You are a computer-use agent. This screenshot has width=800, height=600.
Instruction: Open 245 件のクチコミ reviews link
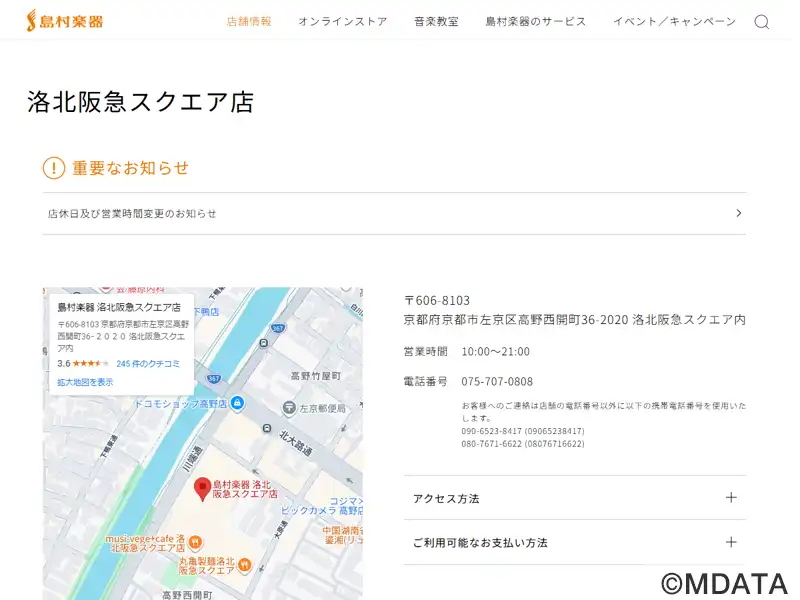coord(148,364)
